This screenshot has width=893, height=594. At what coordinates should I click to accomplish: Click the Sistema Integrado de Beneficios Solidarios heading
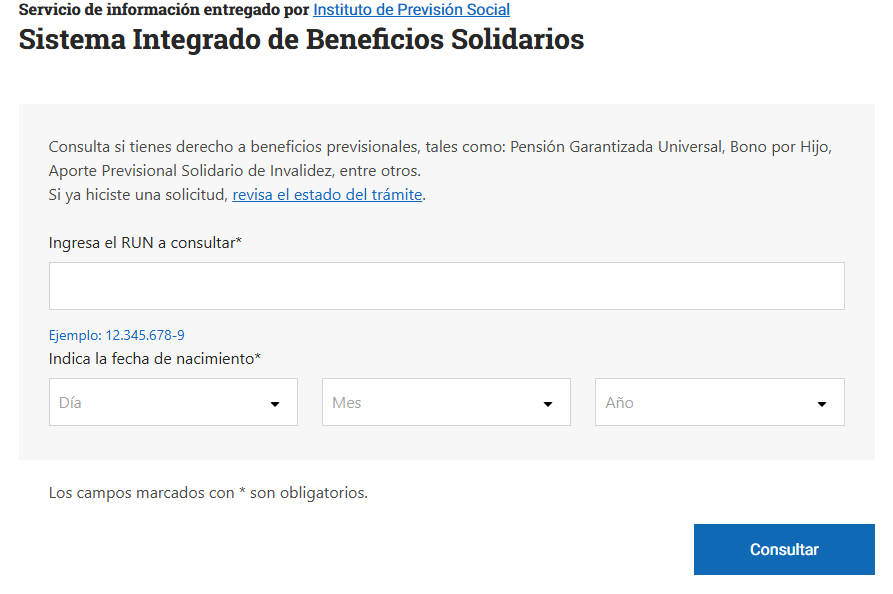click(x=302, y=39)
